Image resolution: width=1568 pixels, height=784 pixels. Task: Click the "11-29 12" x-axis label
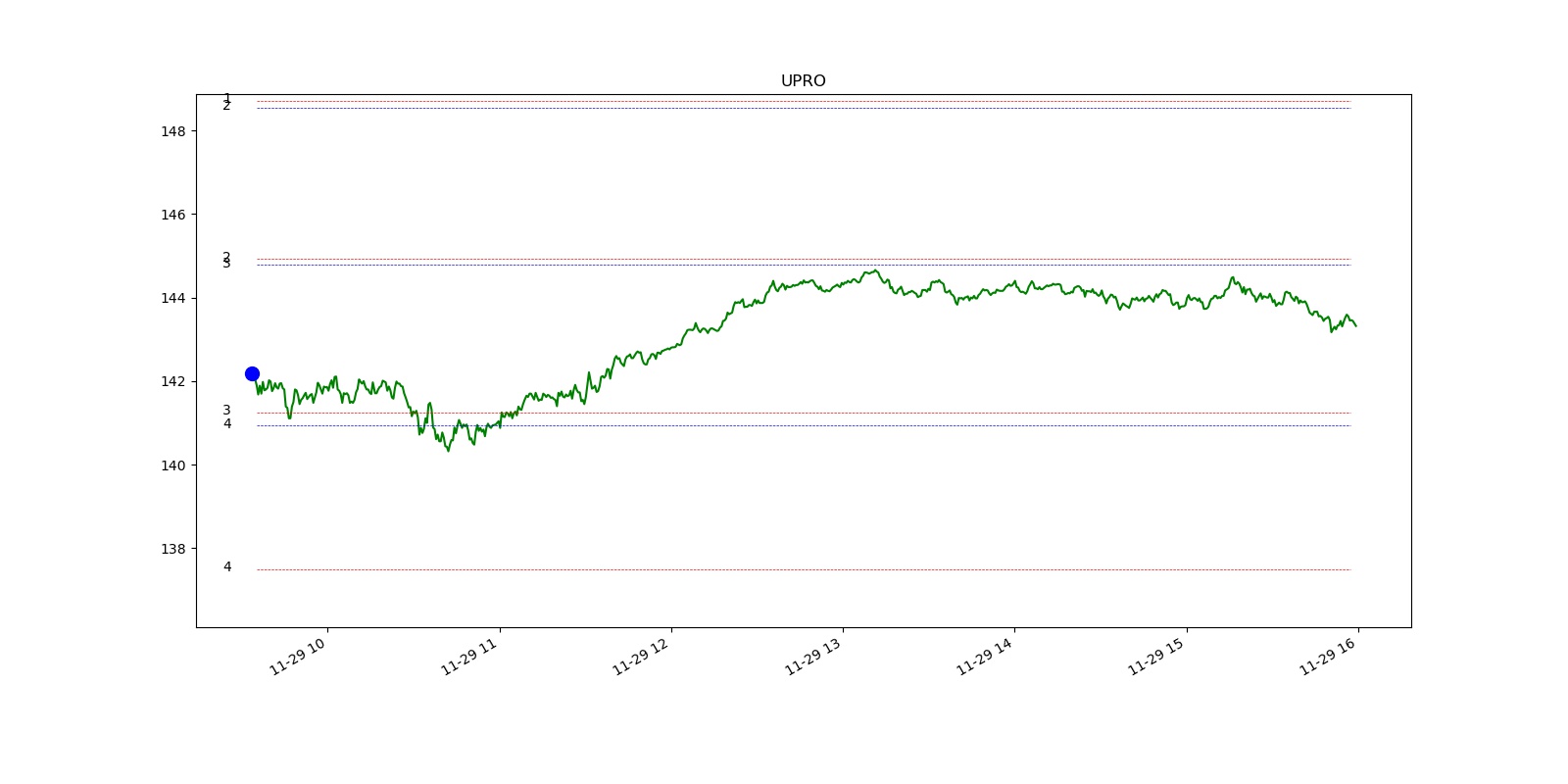641,656
